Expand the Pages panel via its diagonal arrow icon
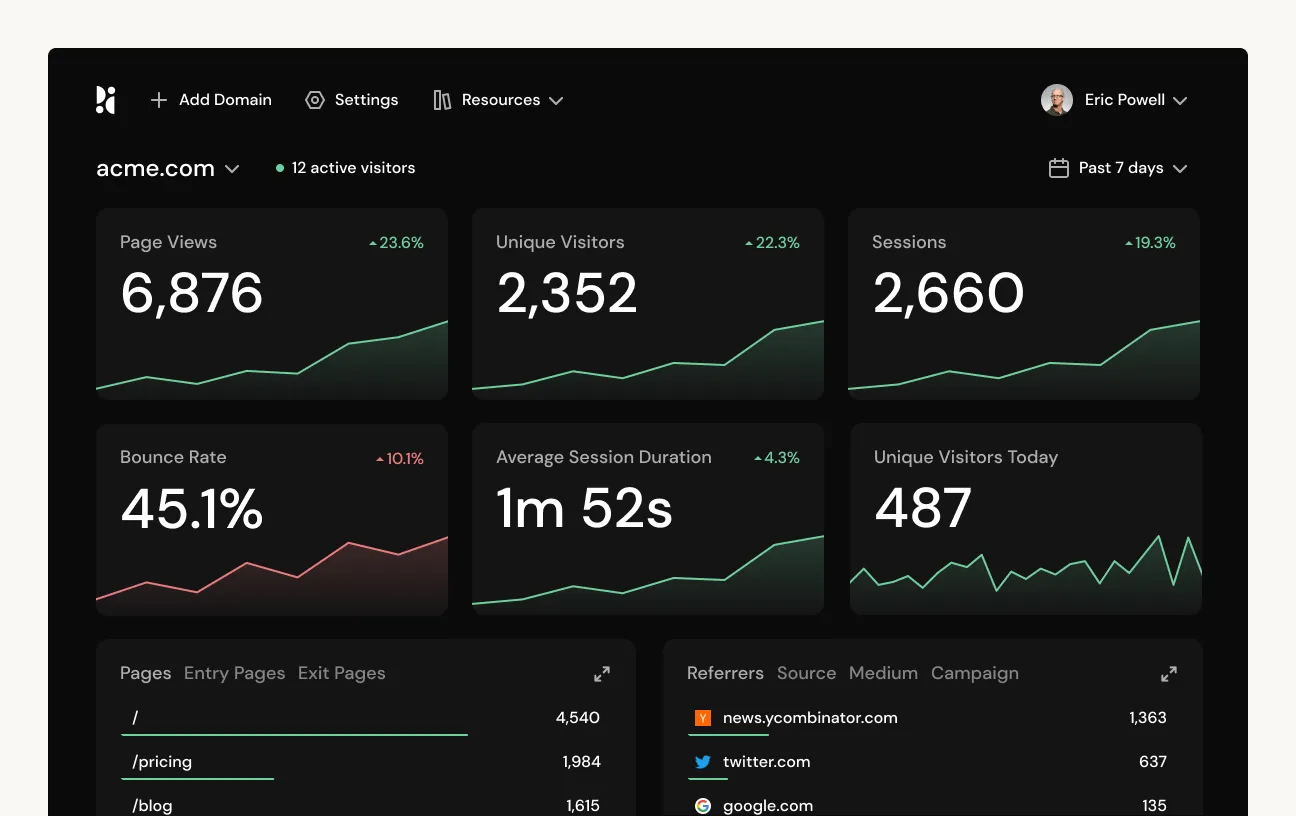Image resolution: width=1296 pixels, height=816 pixels. click(601, 673)
